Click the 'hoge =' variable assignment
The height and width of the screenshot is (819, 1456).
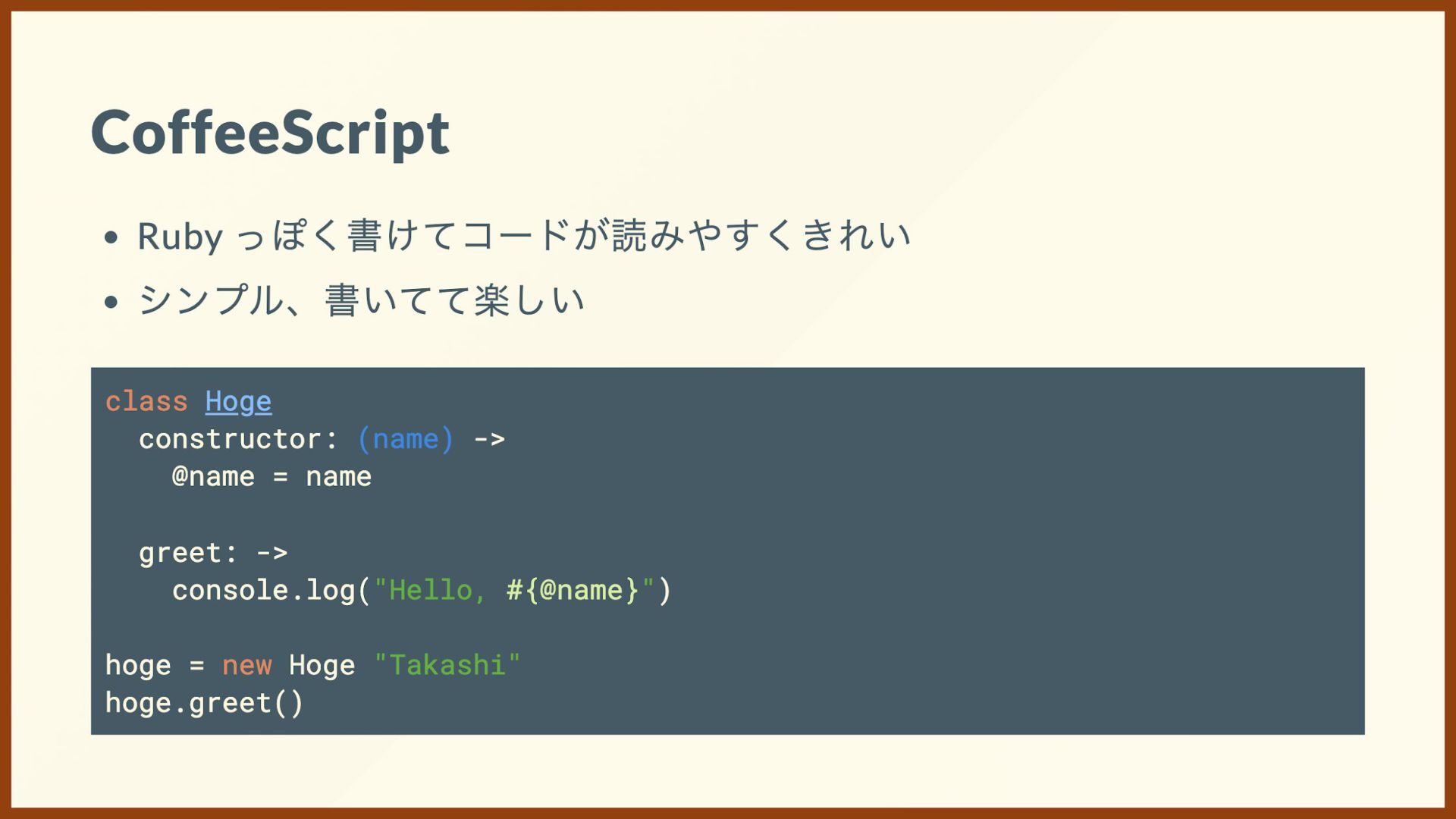tap(155, 666)
